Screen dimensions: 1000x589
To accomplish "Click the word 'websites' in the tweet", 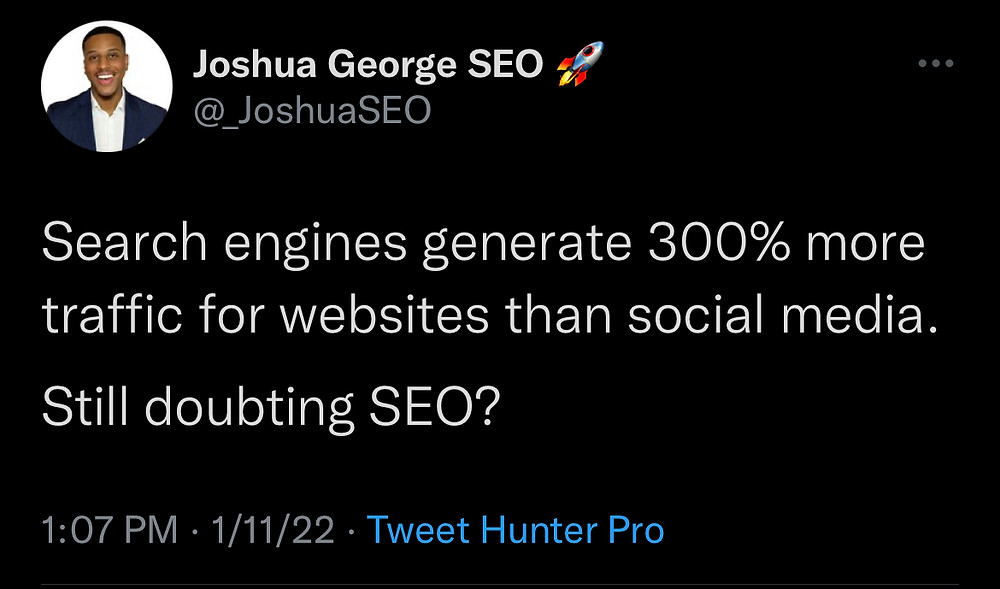I will (x=385, y=317).
